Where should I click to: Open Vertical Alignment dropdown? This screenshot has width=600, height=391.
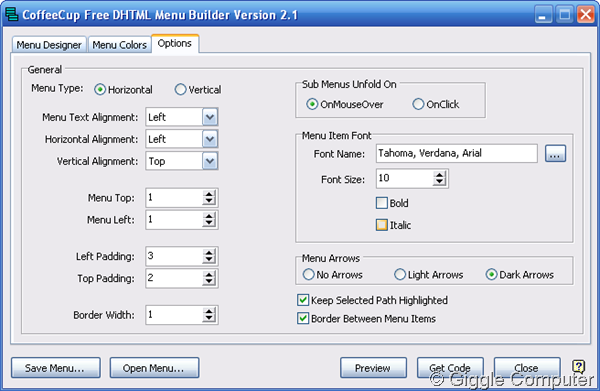210,161
